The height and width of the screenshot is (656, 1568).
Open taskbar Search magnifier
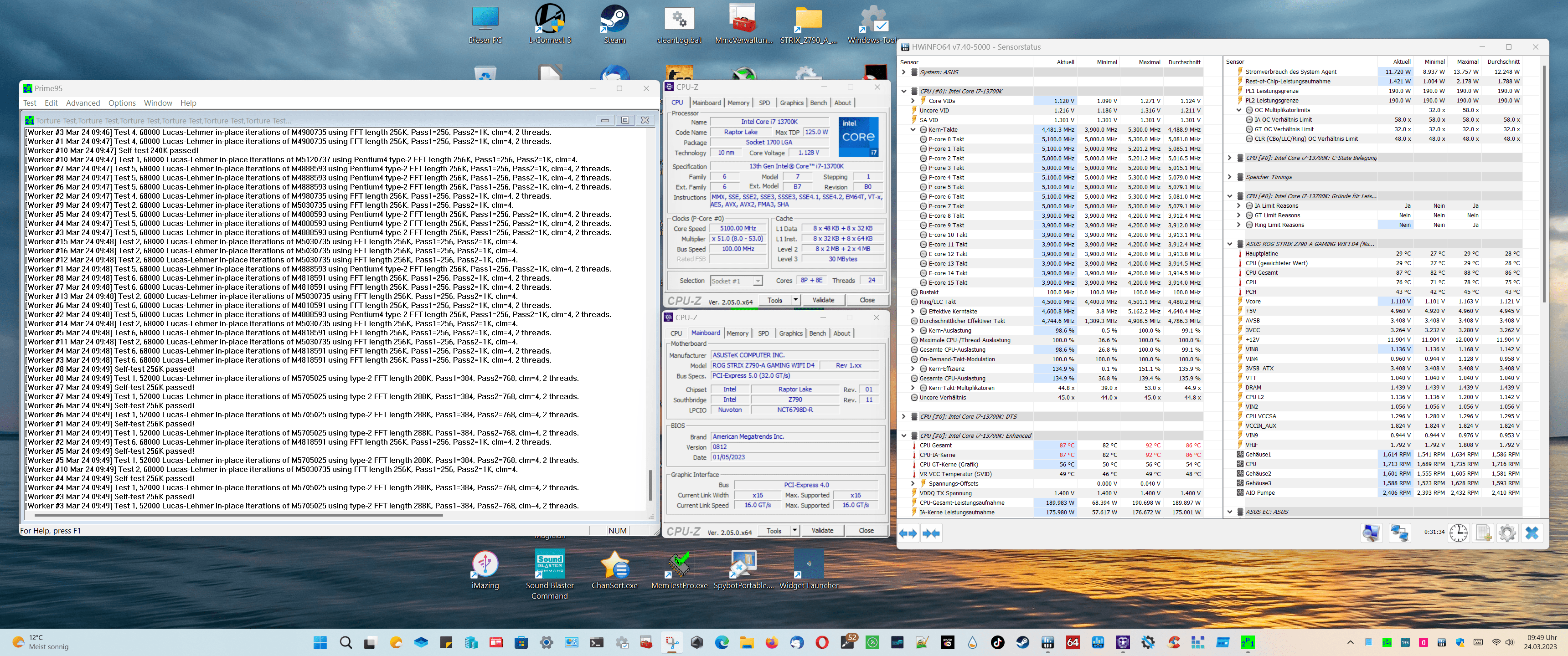pos(346,642)
